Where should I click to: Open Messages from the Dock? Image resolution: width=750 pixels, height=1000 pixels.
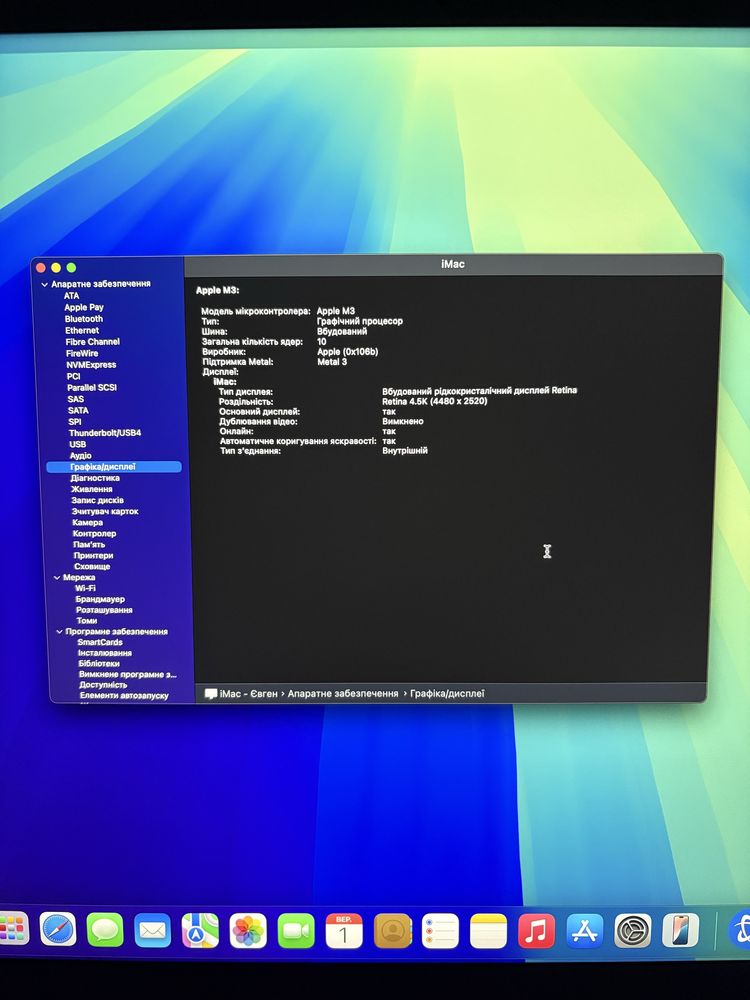(x=105, y=930)
